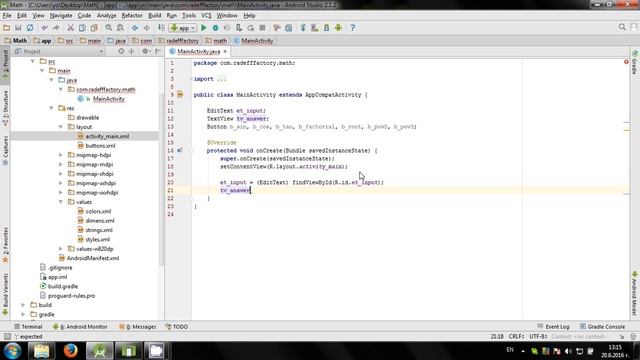Click the navigate Forward arrow icon
Image resolution: width=640 pixels, height=360 pixels.
point(147,28)
